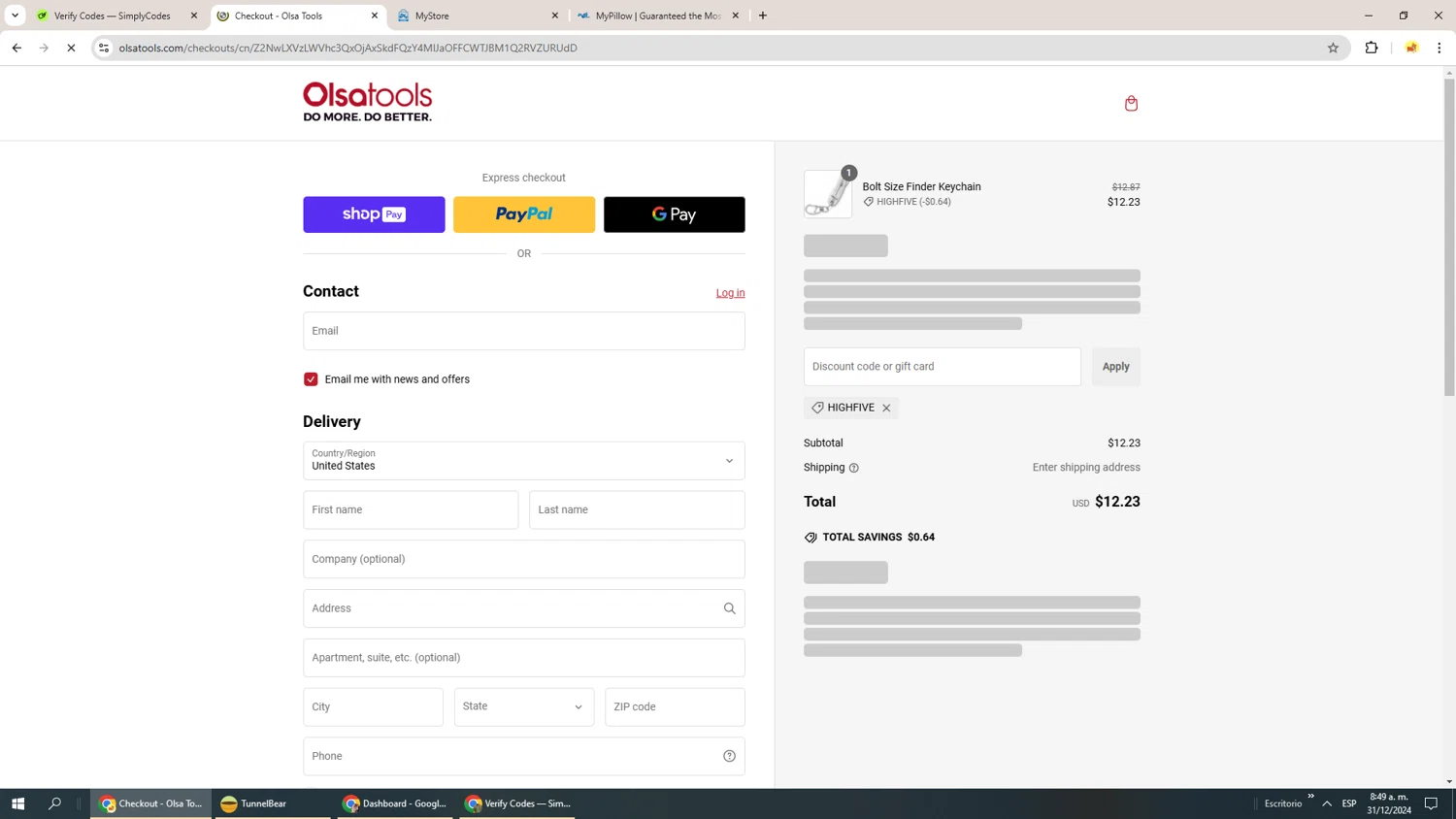
Task: Click the browser address bar URL
Action: (347, 48)
